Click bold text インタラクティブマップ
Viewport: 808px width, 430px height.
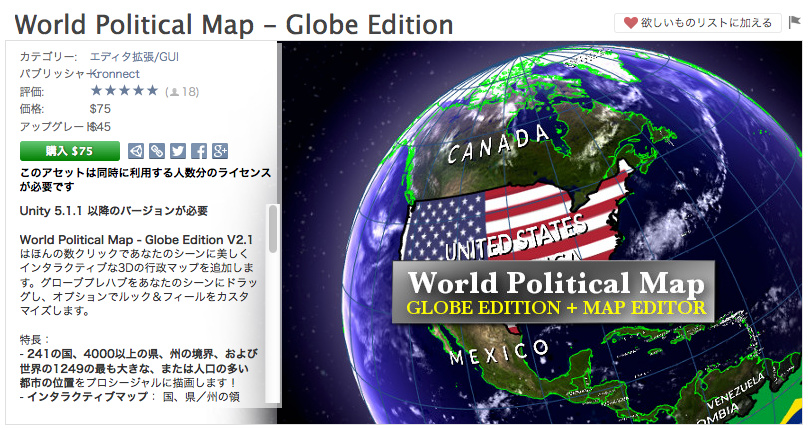click(88, 397)
